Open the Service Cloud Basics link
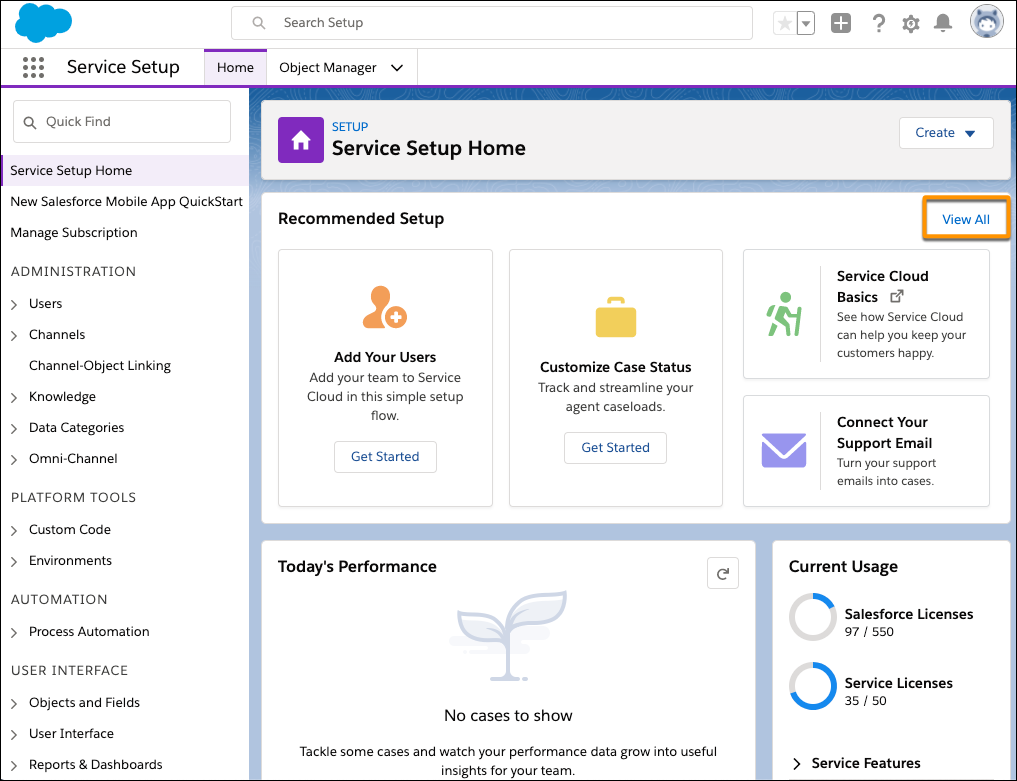The height and width of the screenshot is (781, 1017). tap(882, 286)
